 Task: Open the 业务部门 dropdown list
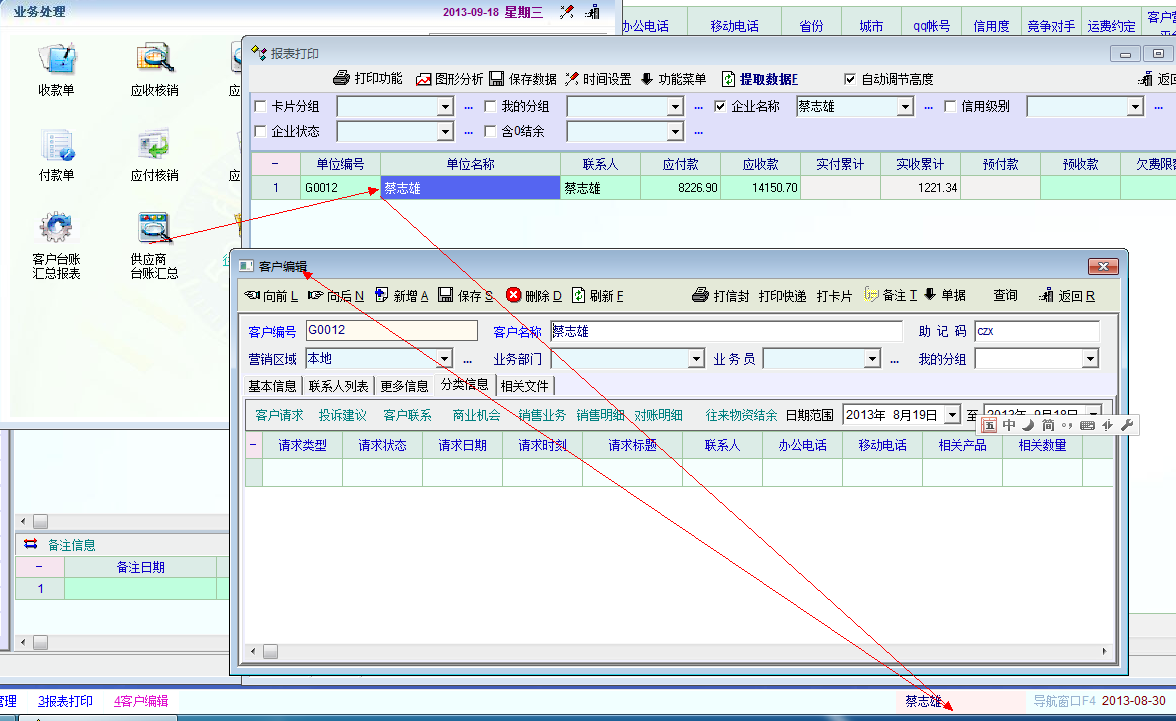click(696, 359)
